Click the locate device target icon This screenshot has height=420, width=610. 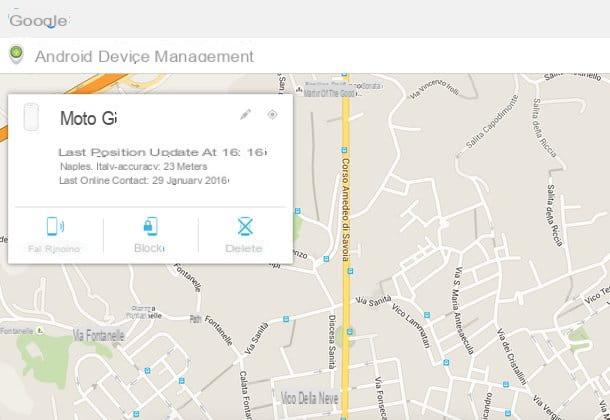(x=272, y=114)
